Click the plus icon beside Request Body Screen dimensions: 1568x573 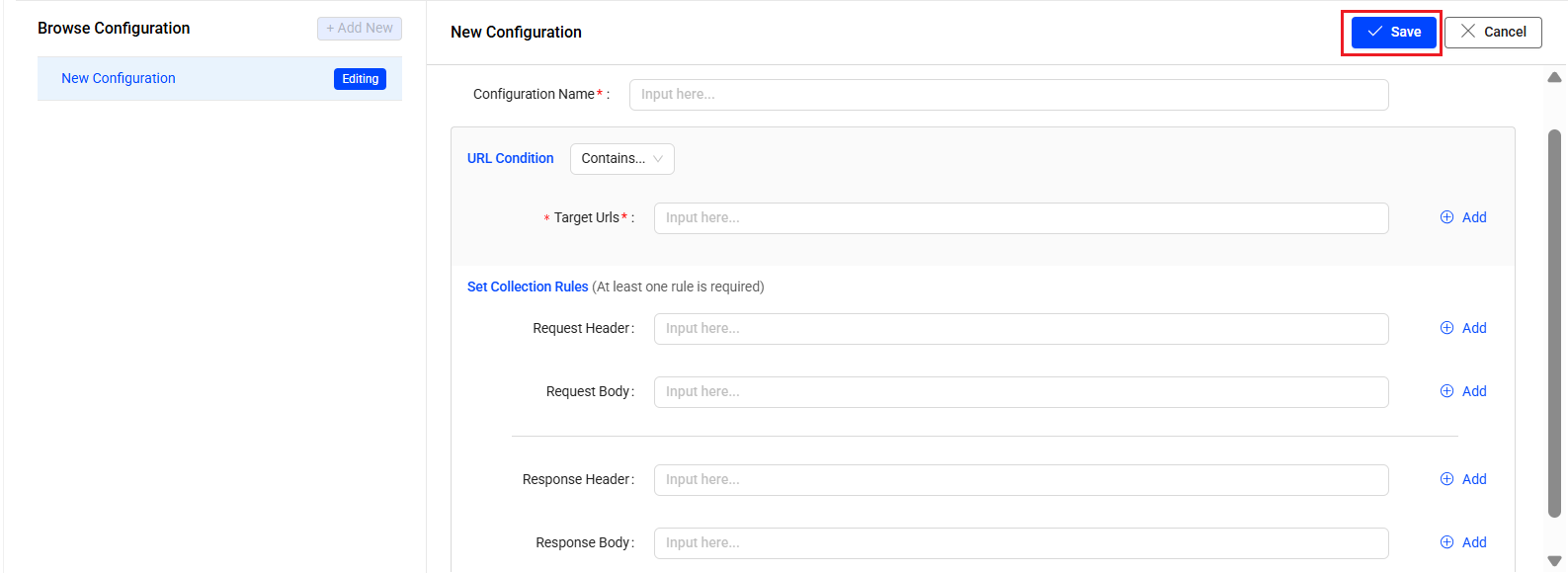pyautogui.click(x=1446, y=391)
